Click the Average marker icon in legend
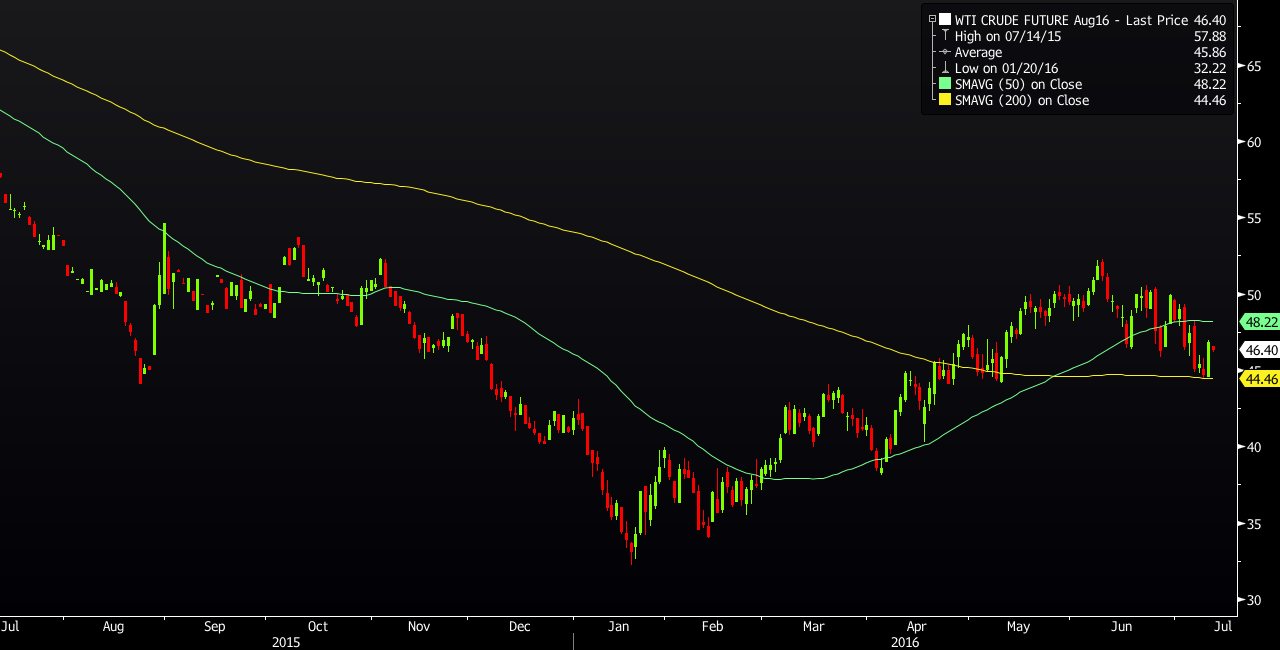Viewport: 1280px width, 650px height. click(945, 52)
